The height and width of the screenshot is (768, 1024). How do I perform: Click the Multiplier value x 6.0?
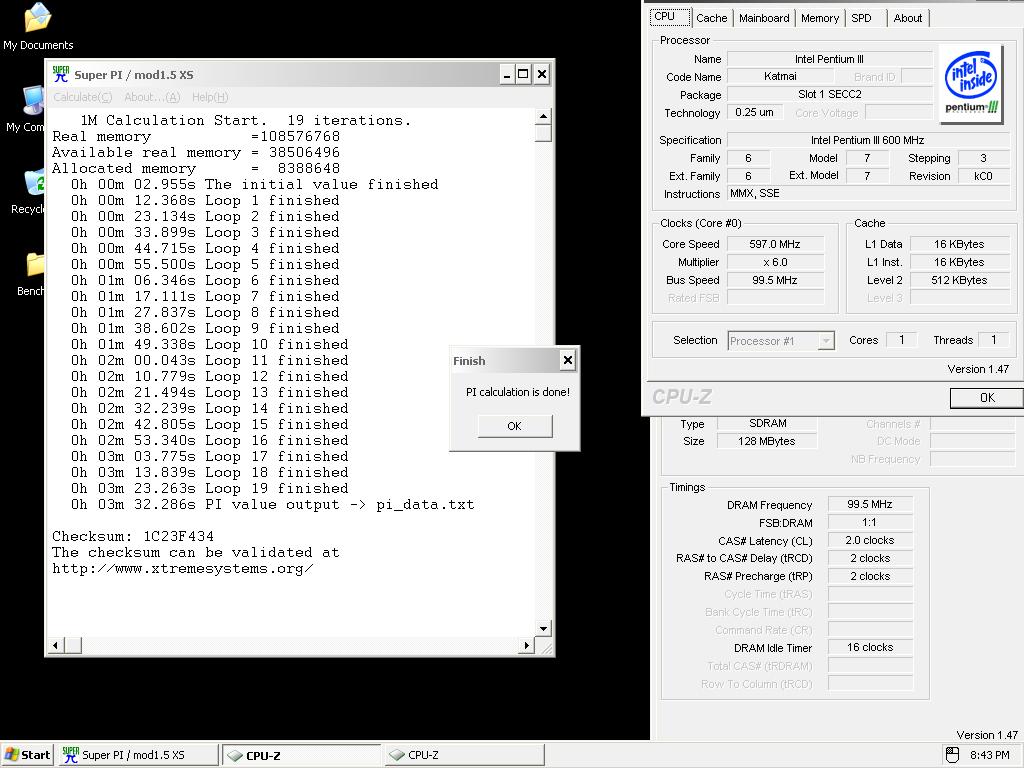[x=775, y=263]
